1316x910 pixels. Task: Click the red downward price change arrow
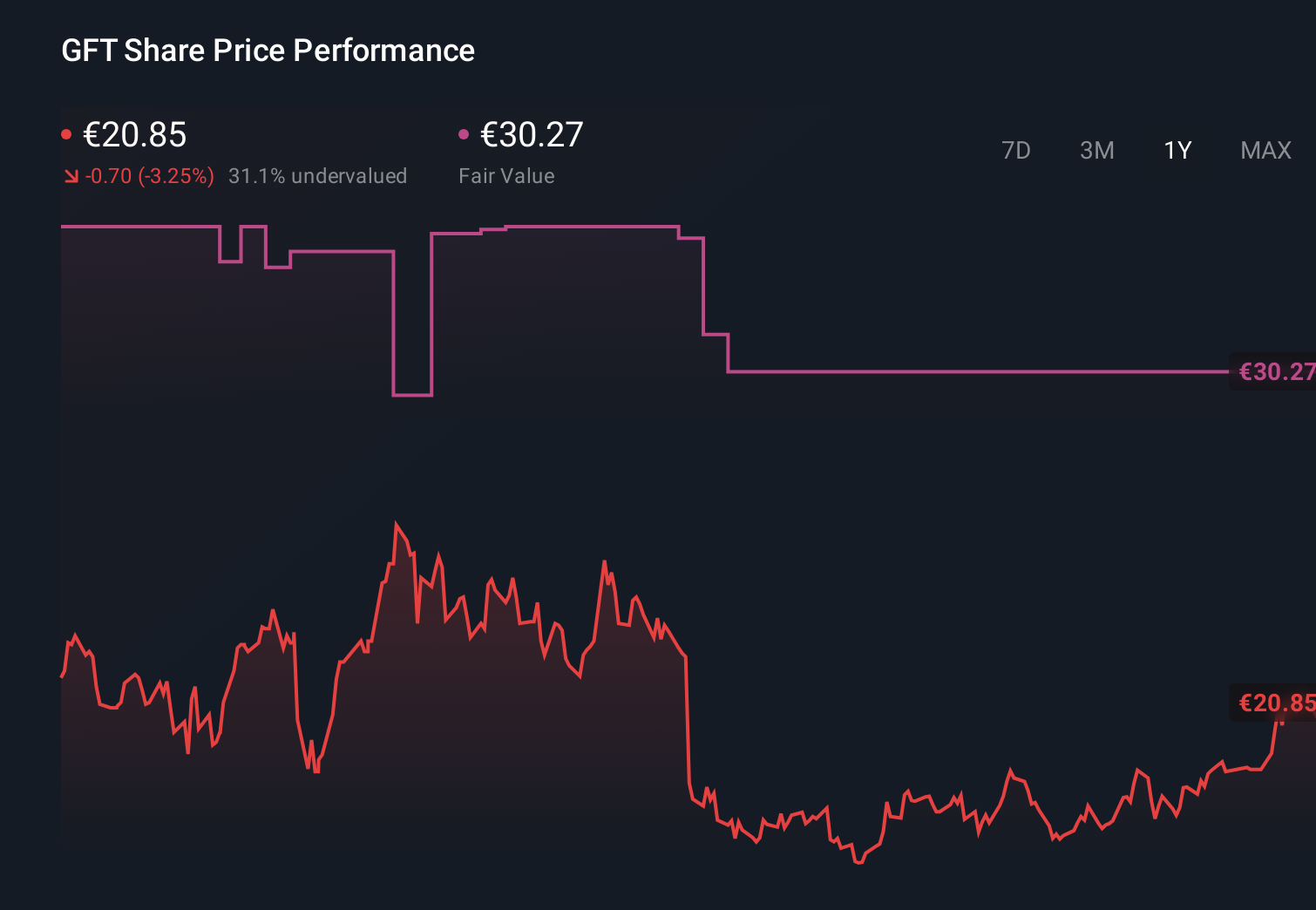(71, 175)
